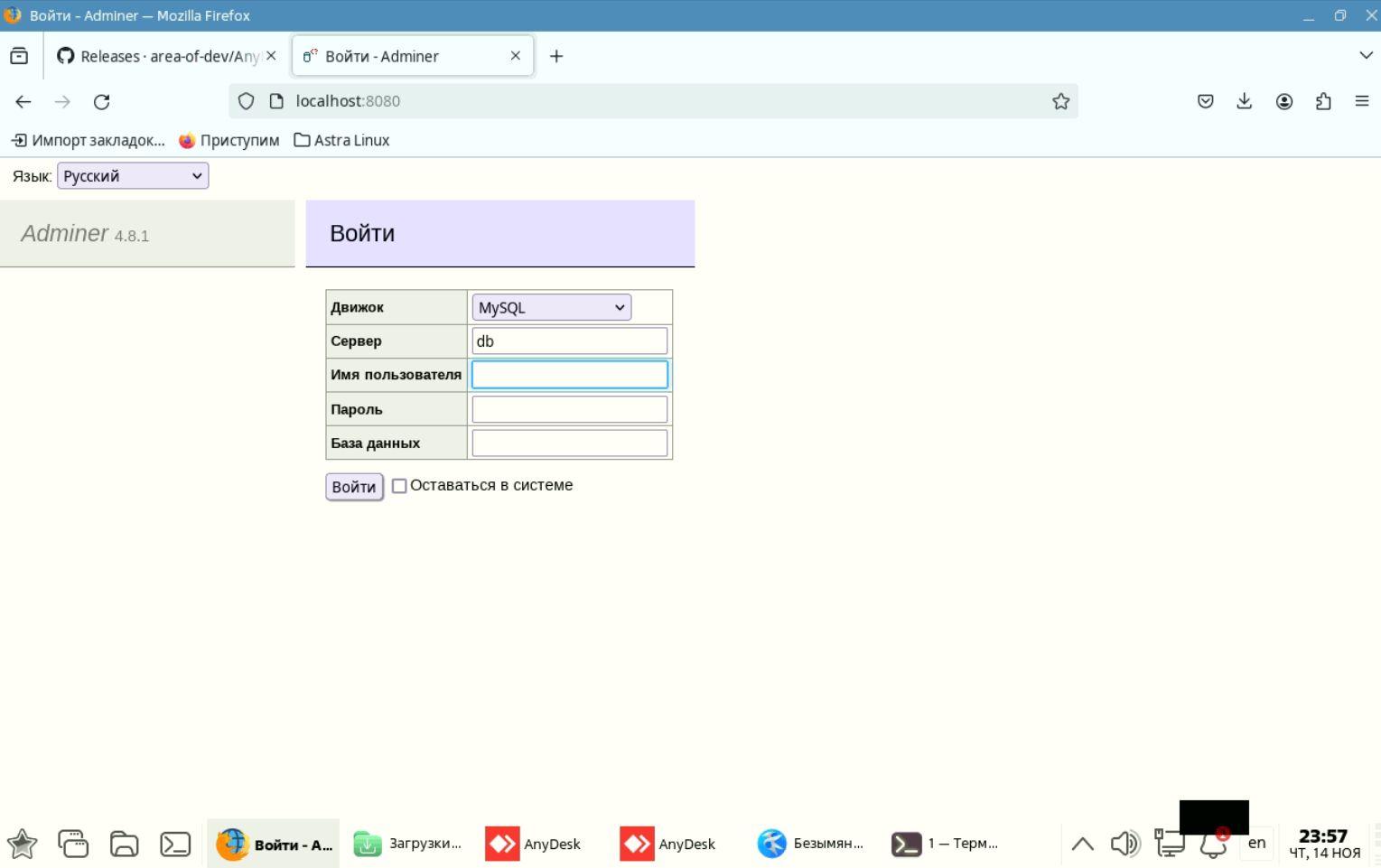Open the Firefox downloads panel
Image resolution: width=1381 pixels, height=868 pixels.
coord(1245,101)
